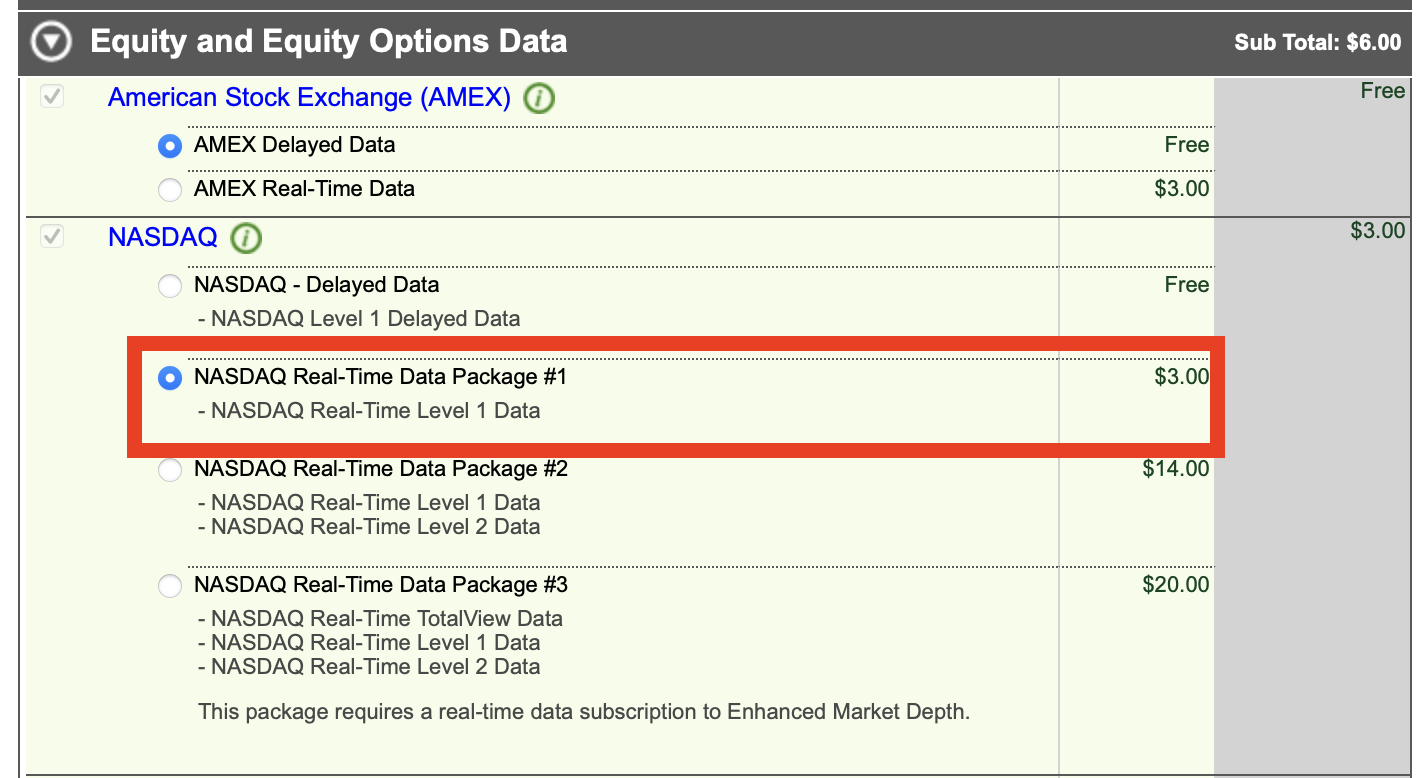Click the Equity and Equity Options Data header

pos(328,42)
